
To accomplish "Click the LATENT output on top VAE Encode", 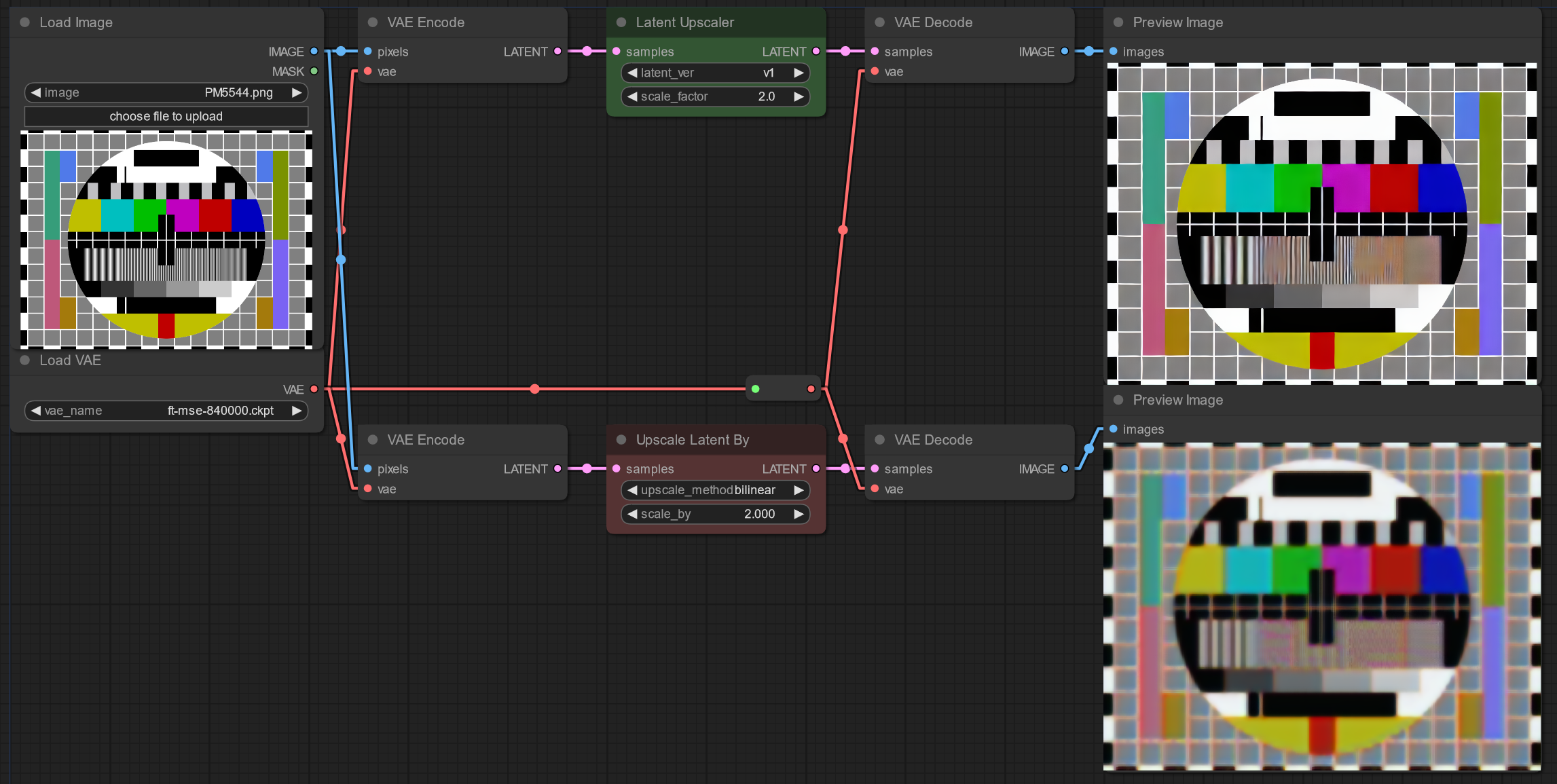I will [x=557, y=51].
